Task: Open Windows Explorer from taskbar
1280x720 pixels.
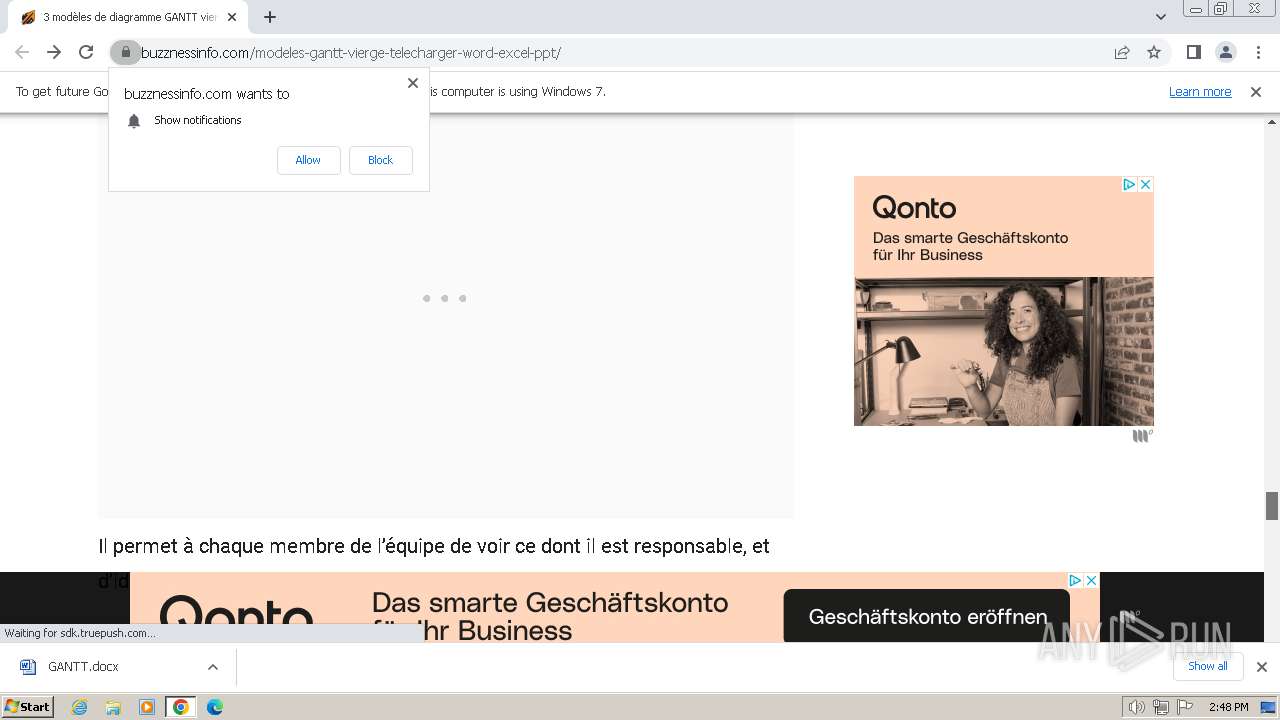Action: [113, 707]
